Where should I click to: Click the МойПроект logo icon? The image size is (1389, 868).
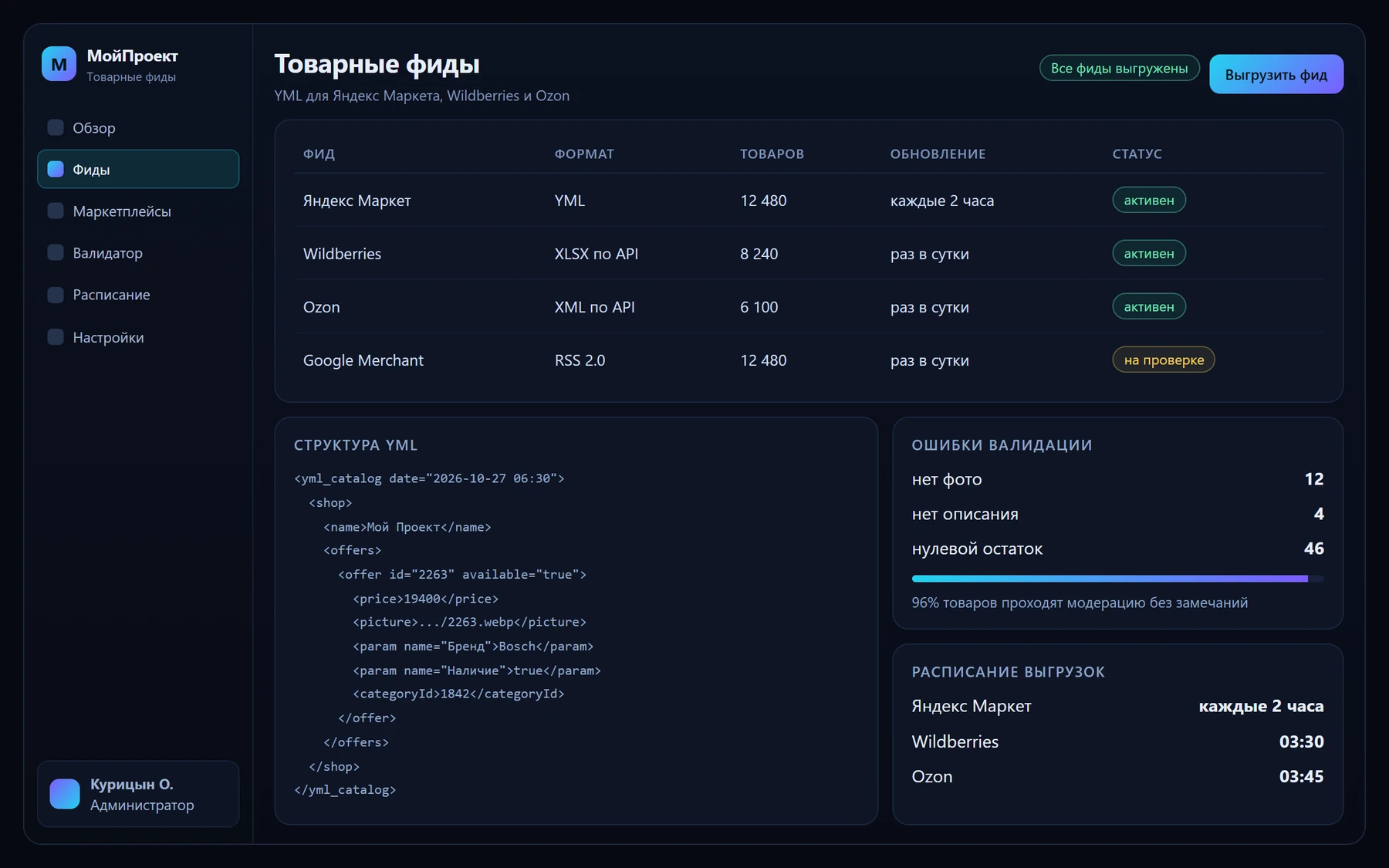[x=59, y=64]
